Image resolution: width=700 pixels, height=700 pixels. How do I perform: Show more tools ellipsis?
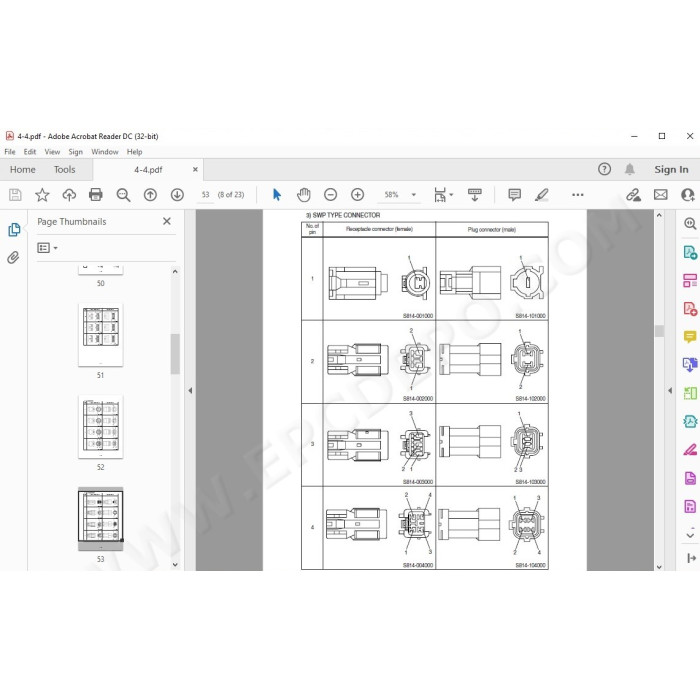click(578, 195)
